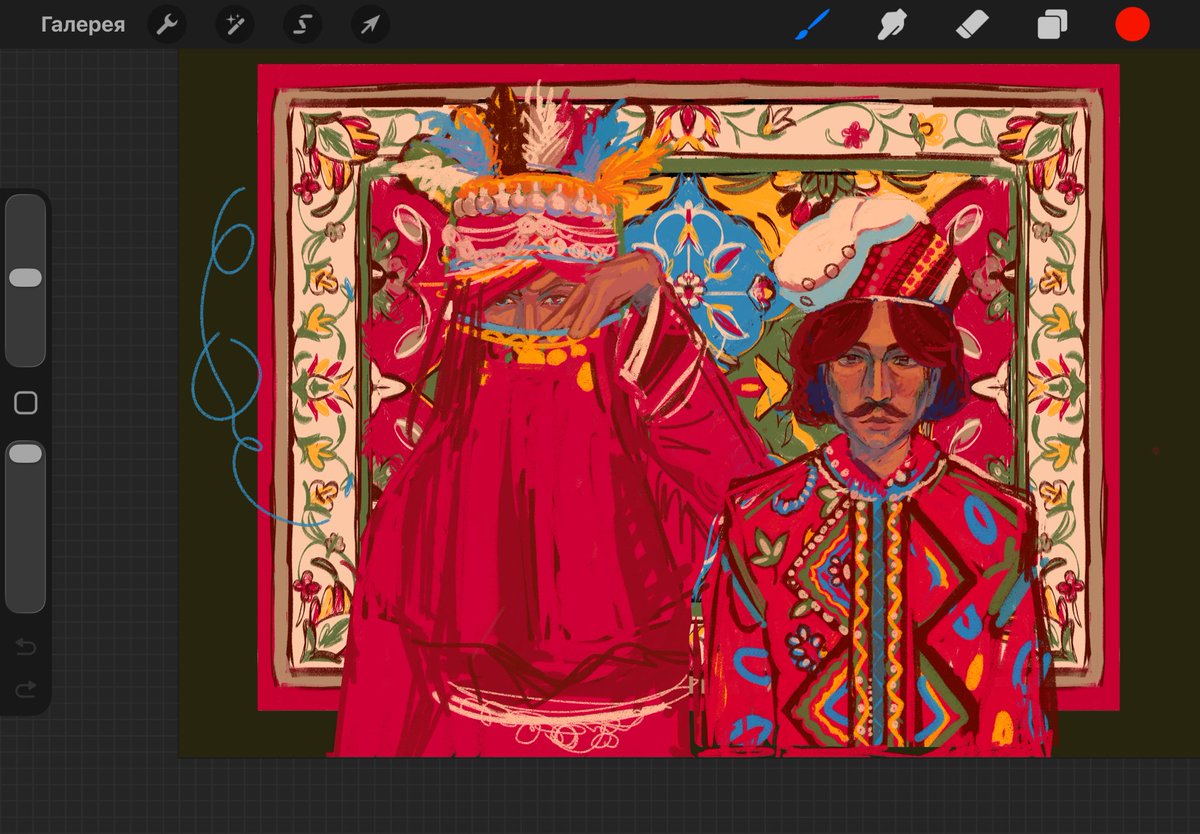The height and width of the screenshot is (834, 1200).
Task: Select the Eraser tool
Action: (x=971, y=24)
